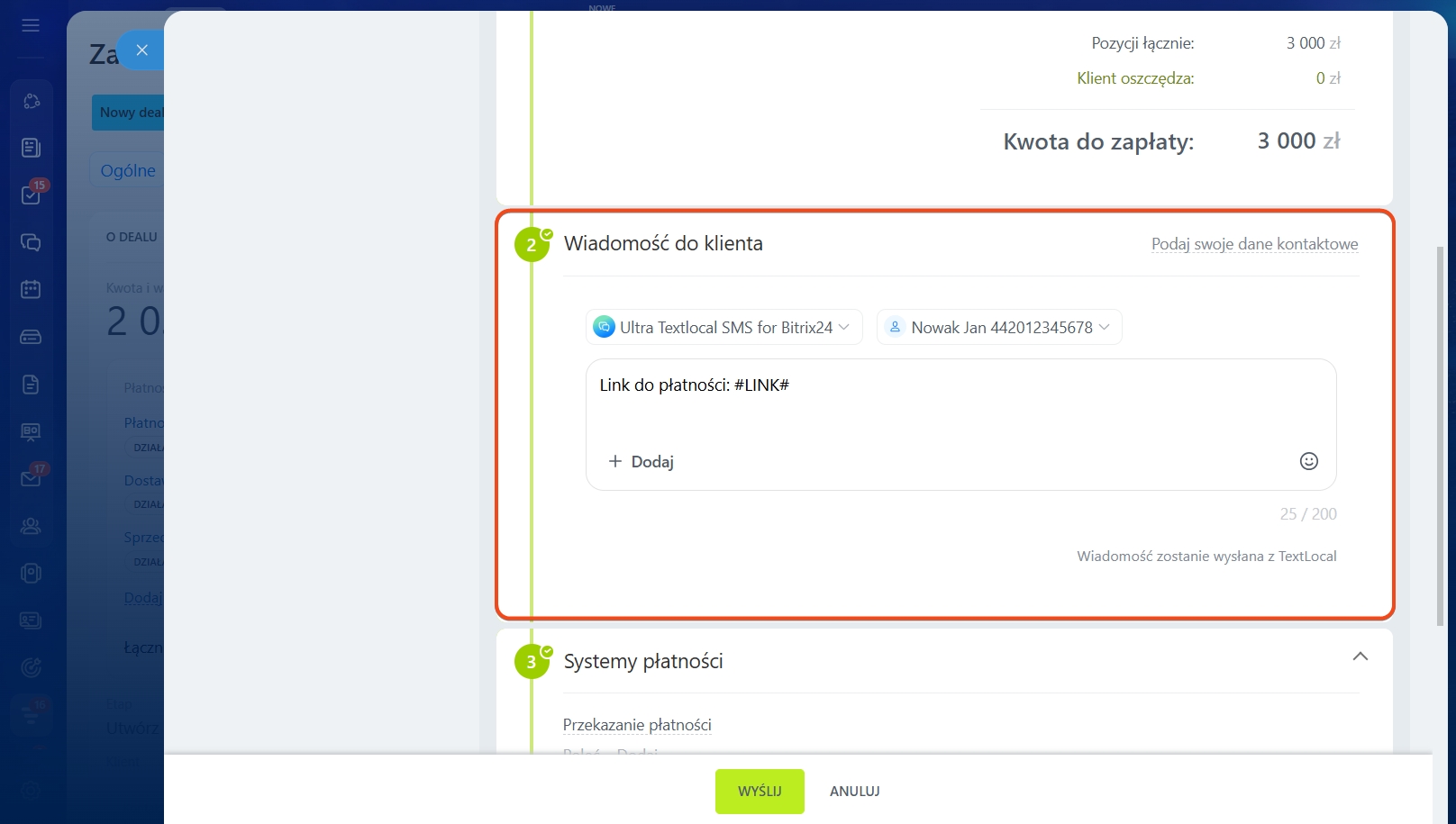Click the Klient oszczędza label
This screenshot has width=1456, height=824.
1135,78
